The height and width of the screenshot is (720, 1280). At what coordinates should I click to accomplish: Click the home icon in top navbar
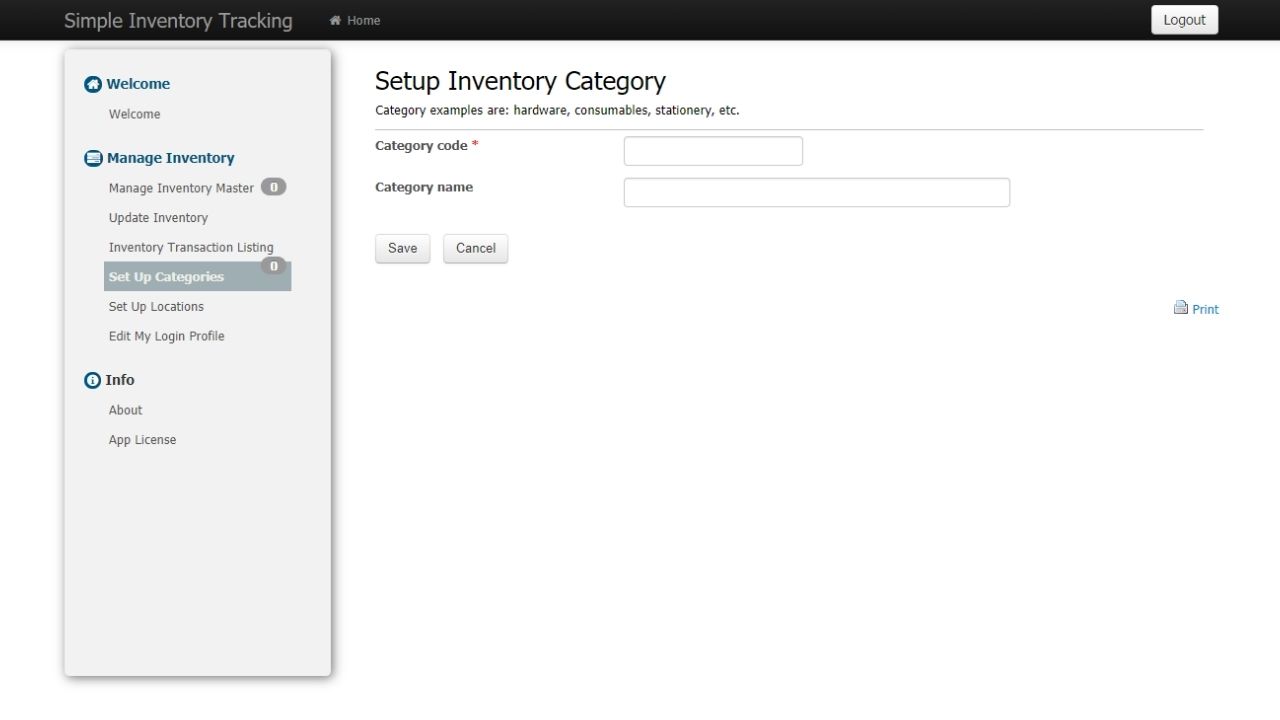[x=335, y=20]
